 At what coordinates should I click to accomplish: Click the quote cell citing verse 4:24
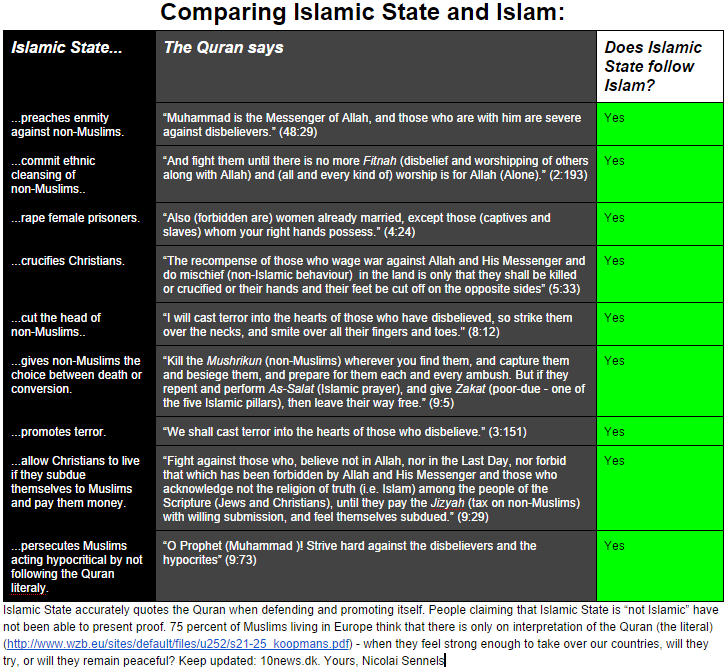pos(375,225)
